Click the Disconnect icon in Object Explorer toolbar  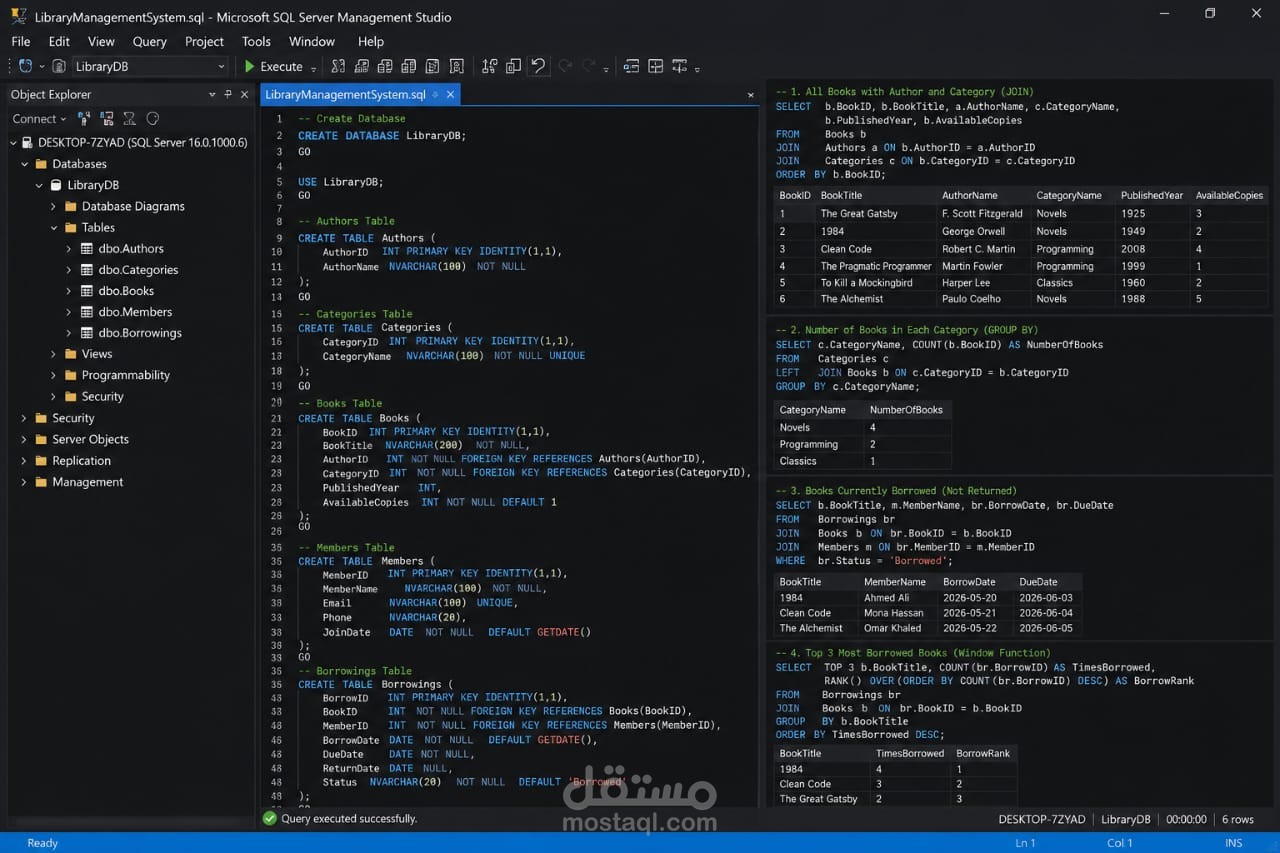[x=106, y=118]
